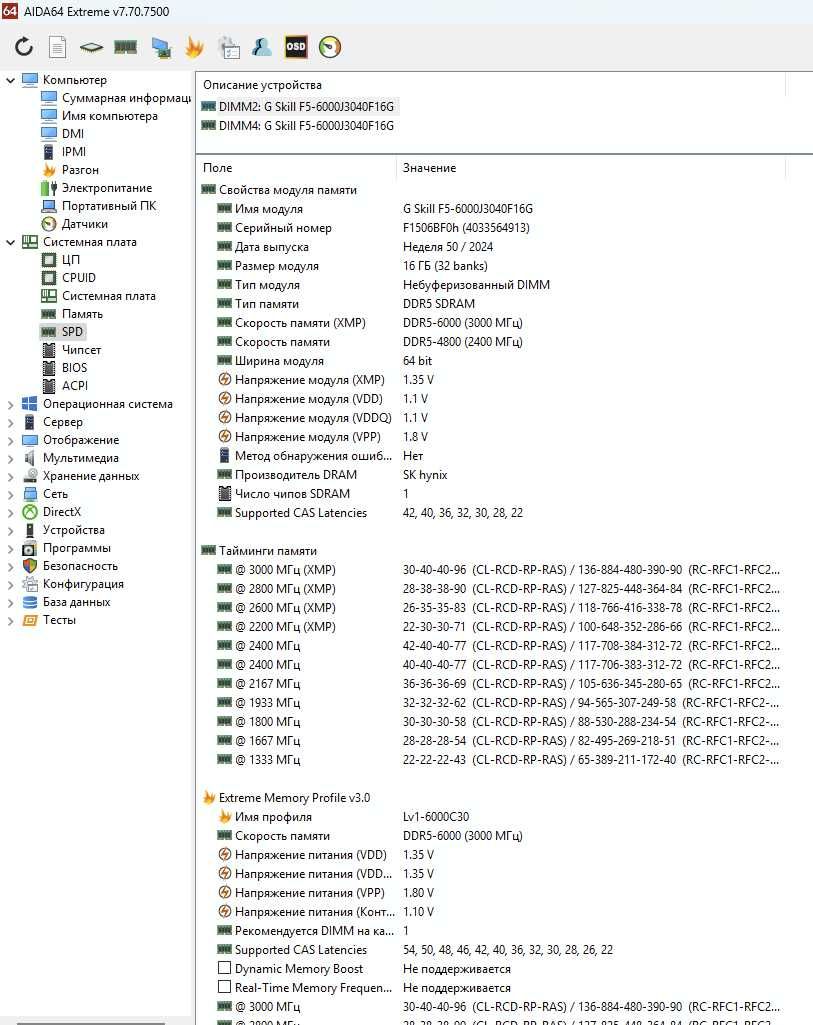Select the ЦП processor item
Screen dimensions: 813x1025
(61, 260)
